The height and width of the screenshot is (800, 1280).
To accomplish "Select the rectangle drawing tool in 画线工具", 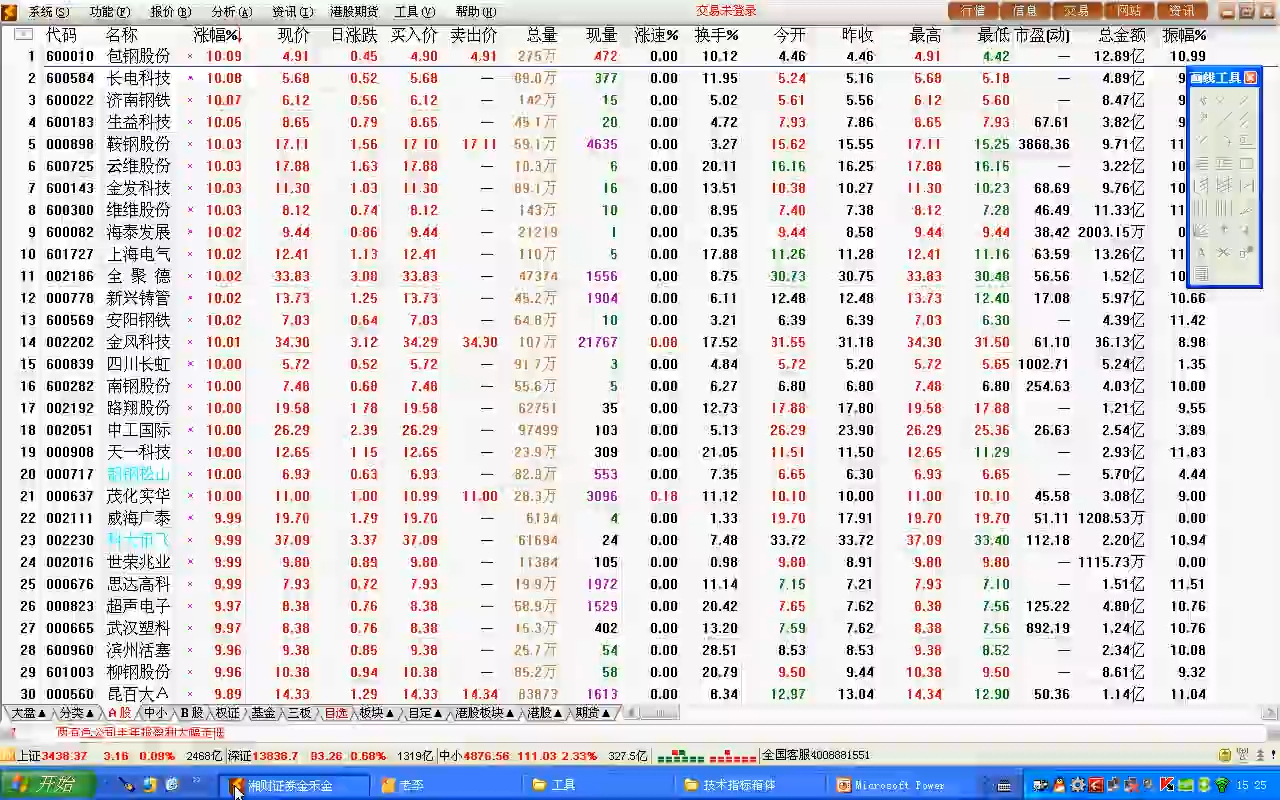I will click(x=1245, y=162).
